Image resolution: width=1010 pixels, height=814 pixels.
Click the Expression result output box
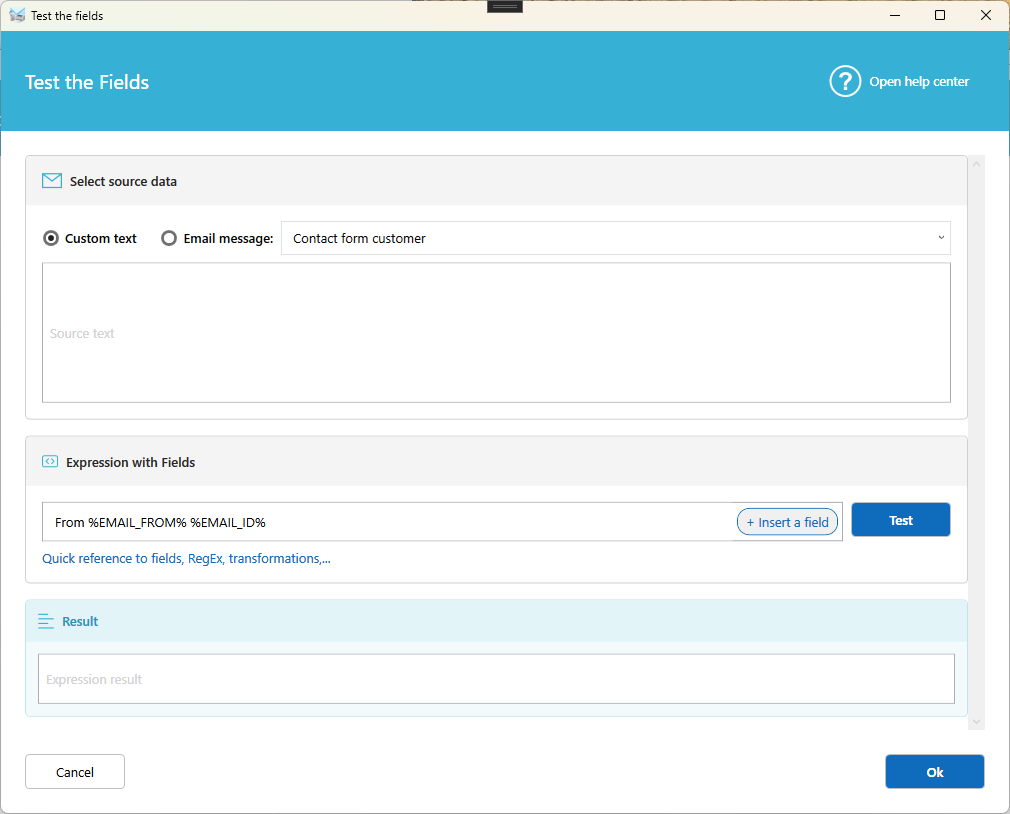(x=496, y=679)
